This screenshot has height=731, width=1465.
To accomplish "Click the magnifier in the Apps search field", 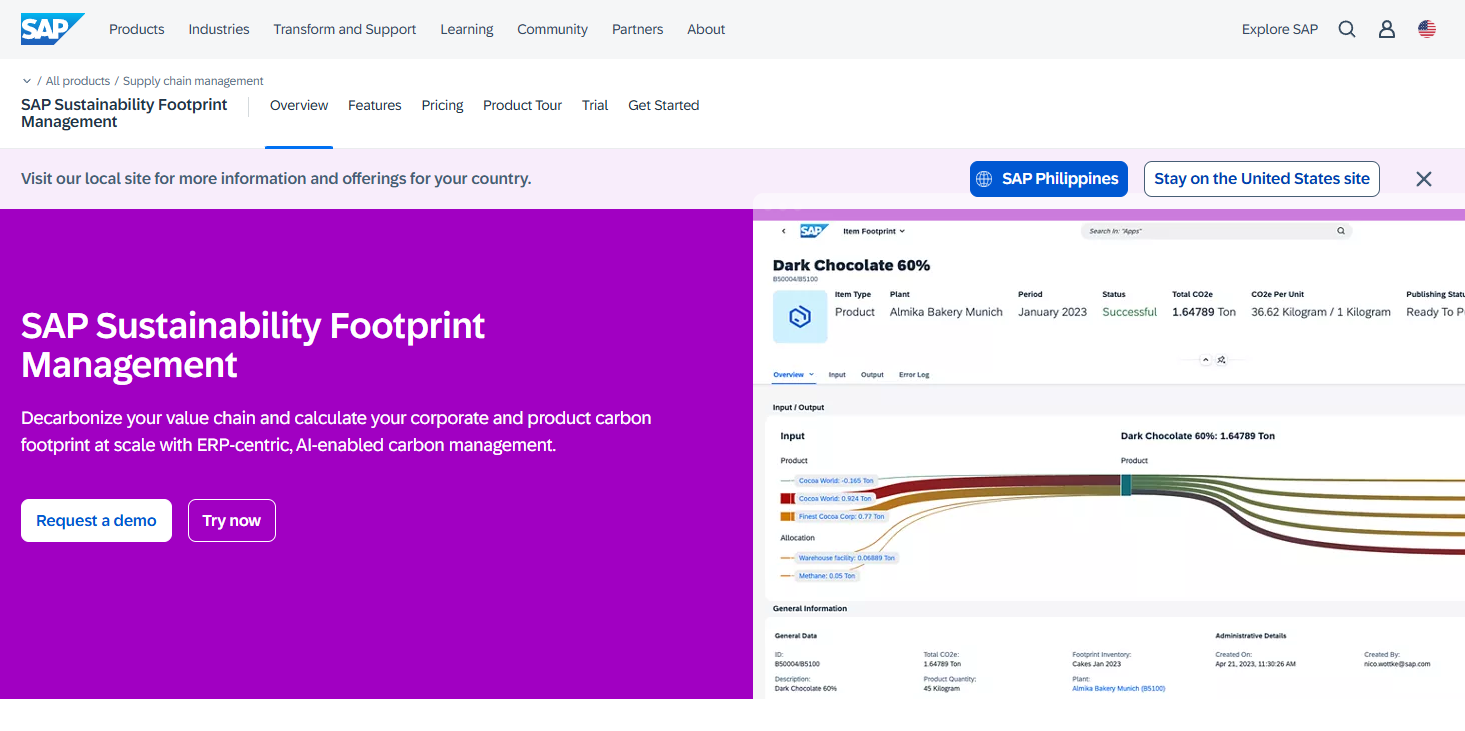I will [1341, 231].
